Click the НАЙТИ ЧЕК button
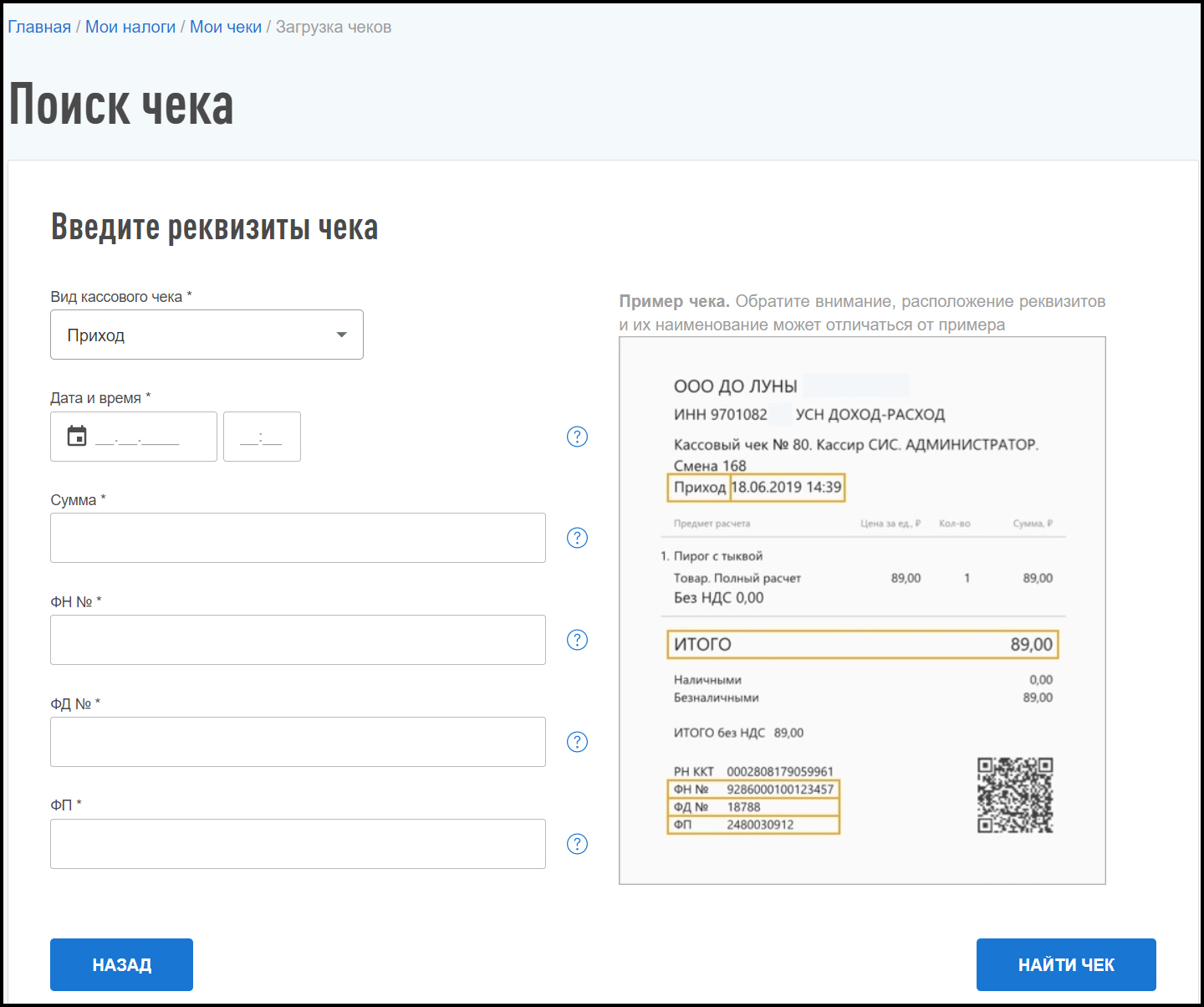Screen dimensions: 1204x1007 pos(1065,964)
